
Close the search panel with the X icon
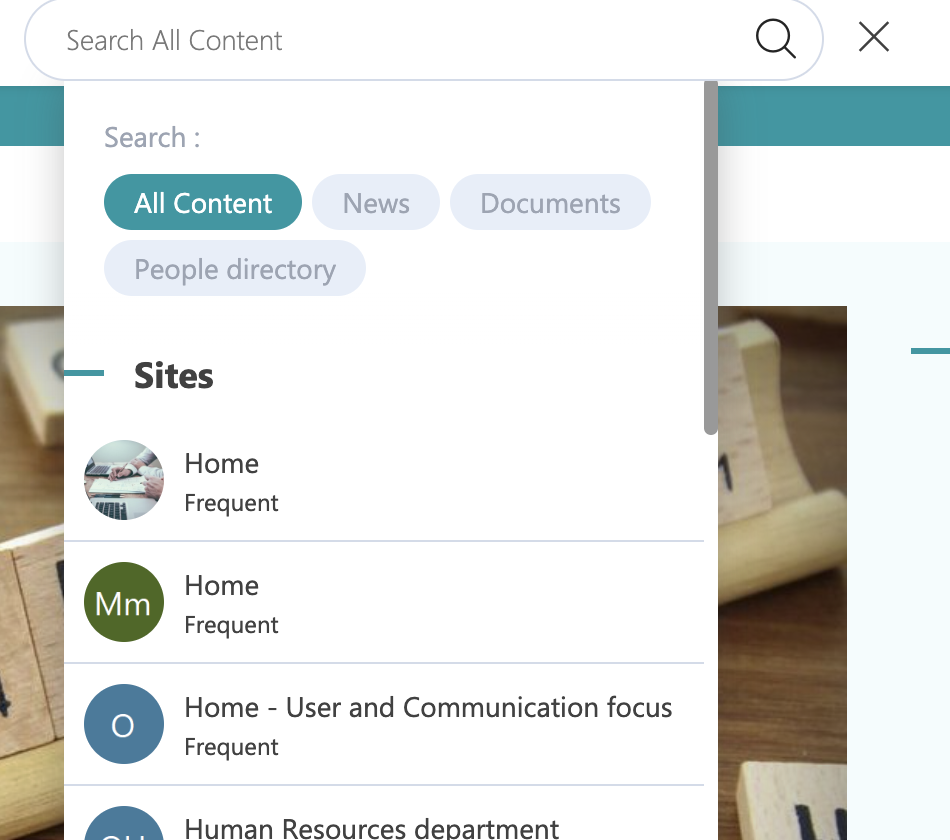click(x=874, y=38)
